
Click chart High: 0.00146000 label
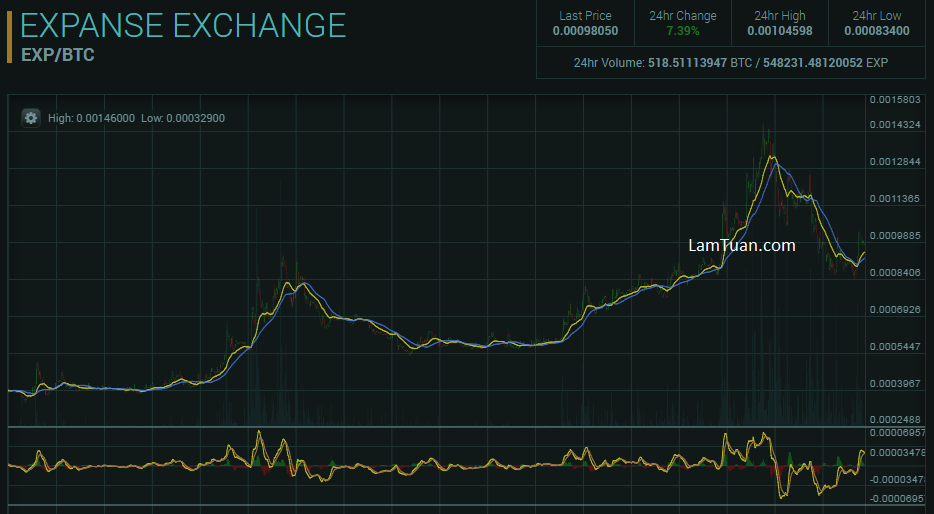tap(91, 118)
